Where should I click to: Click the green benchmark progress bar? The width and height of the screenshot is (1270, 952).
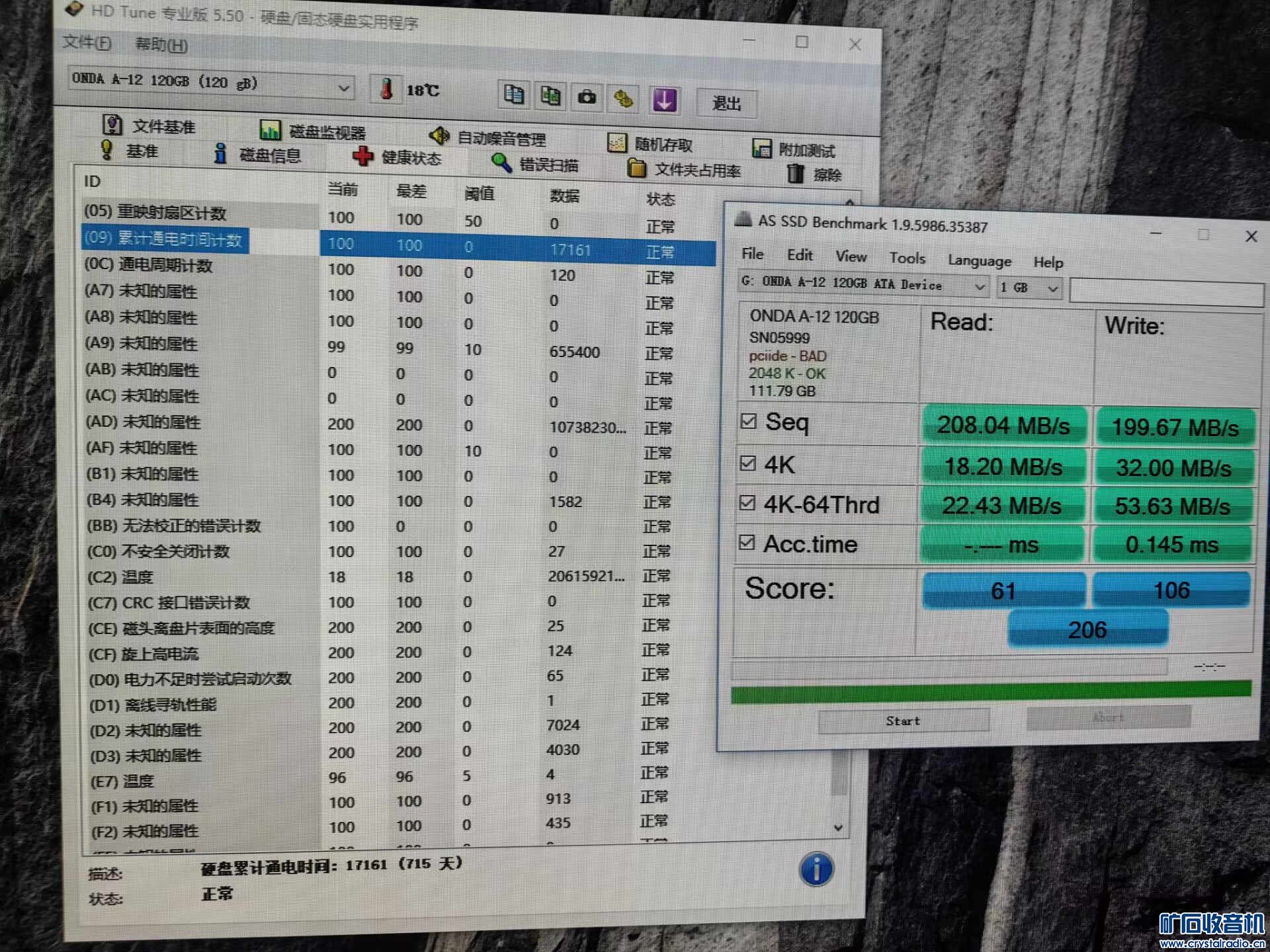pos(990,690)
